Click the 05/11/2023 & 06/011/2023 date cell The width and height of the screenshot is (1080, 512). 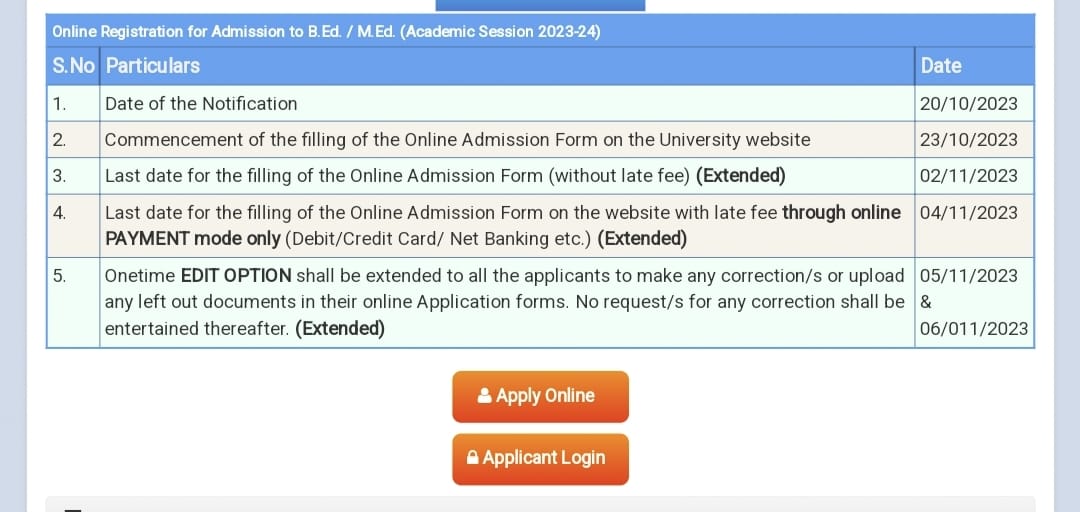(975, 303)
